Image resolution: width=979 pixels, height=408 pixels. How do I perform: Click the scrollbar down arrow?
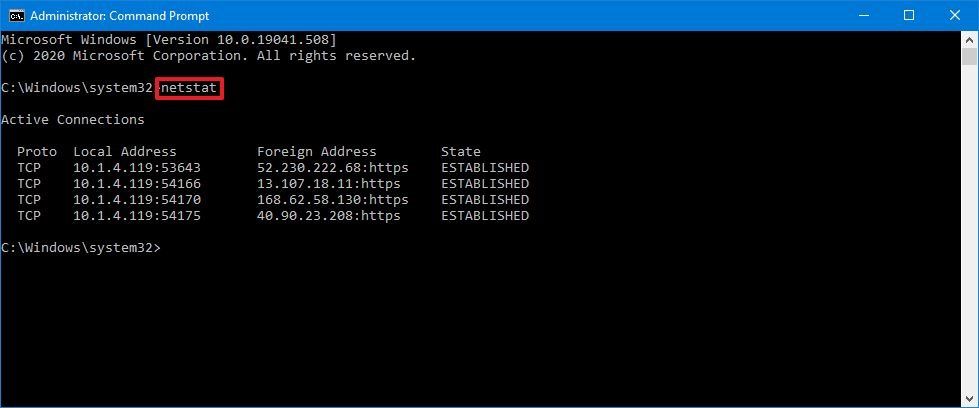coord(969,398)
